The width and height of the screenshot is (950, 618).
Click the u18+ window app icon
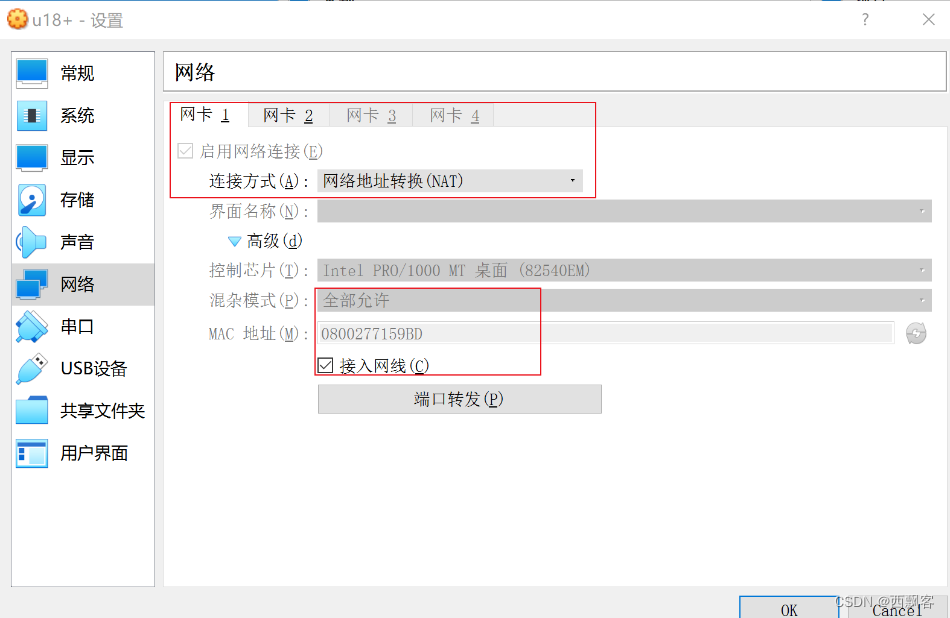pyautogui.click(x=17, y=19)
